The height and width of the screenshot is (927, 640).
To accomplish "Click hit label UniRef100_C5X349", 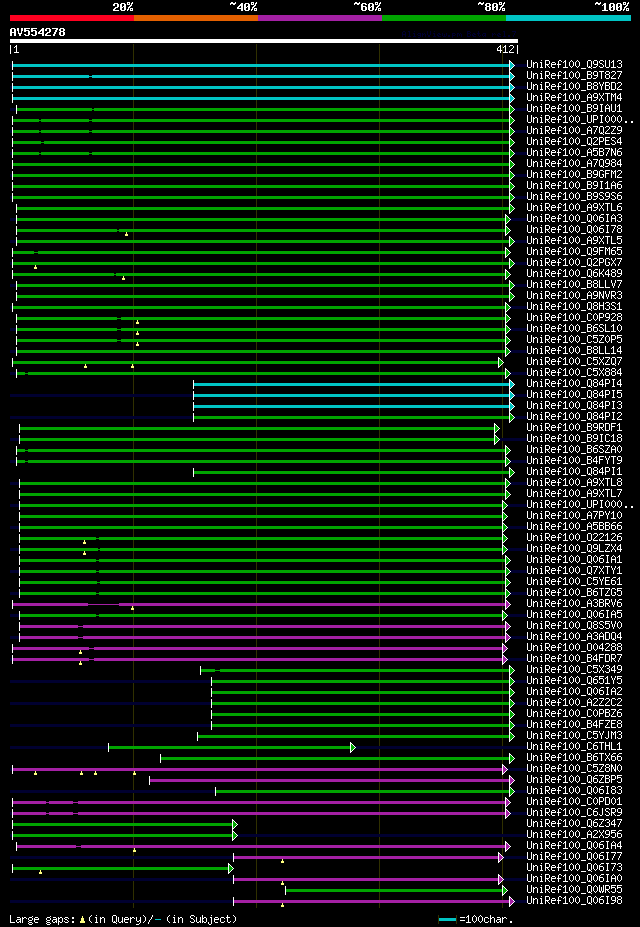I will click(574, 669).
